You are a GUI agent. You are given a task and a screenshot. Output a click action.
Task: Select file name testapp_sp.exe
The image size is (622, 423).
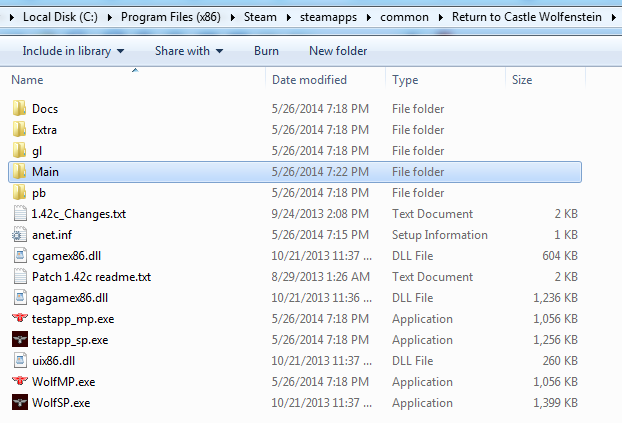(70, 340)
